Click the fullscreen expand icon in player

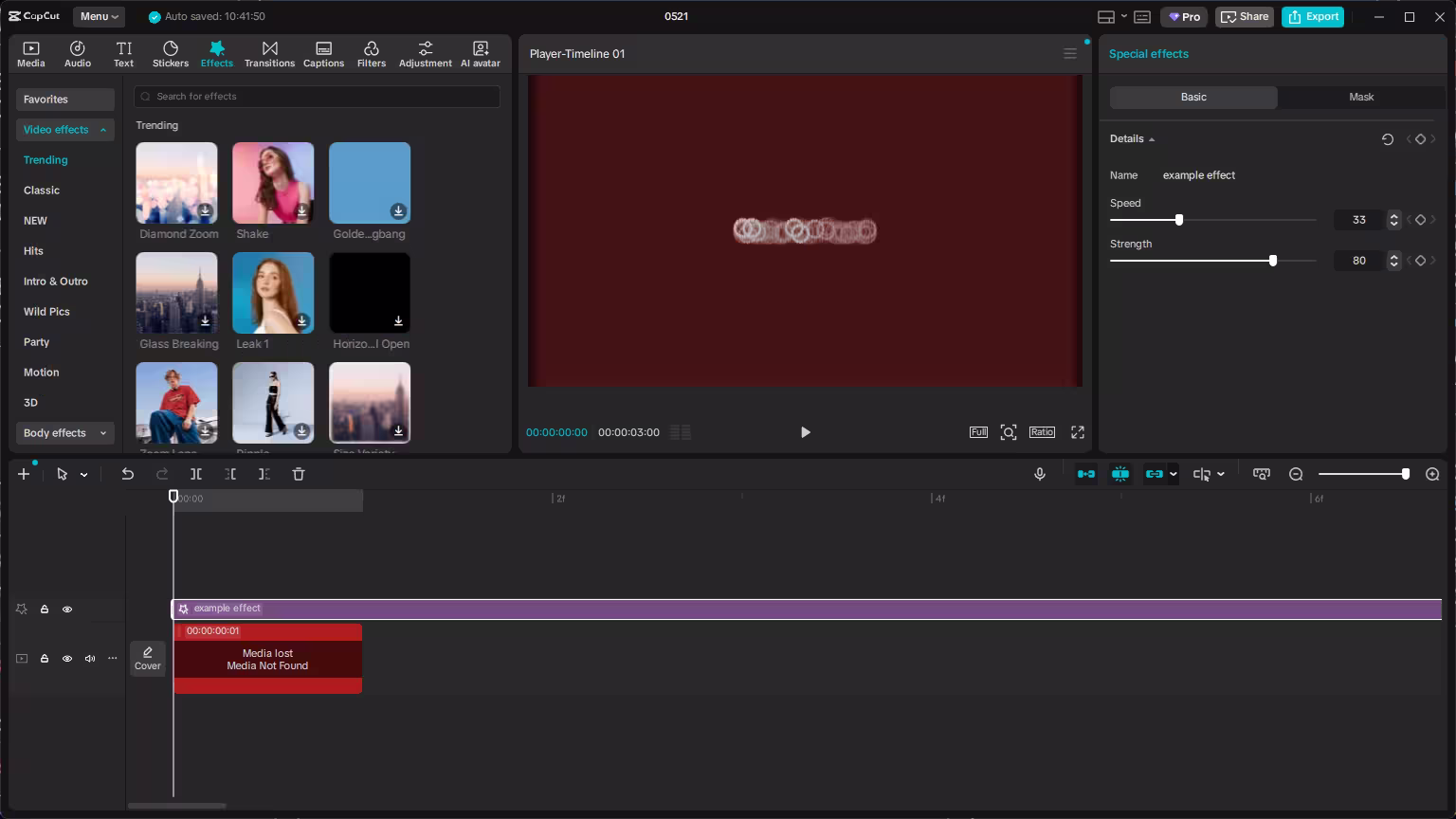point(1078,432)
